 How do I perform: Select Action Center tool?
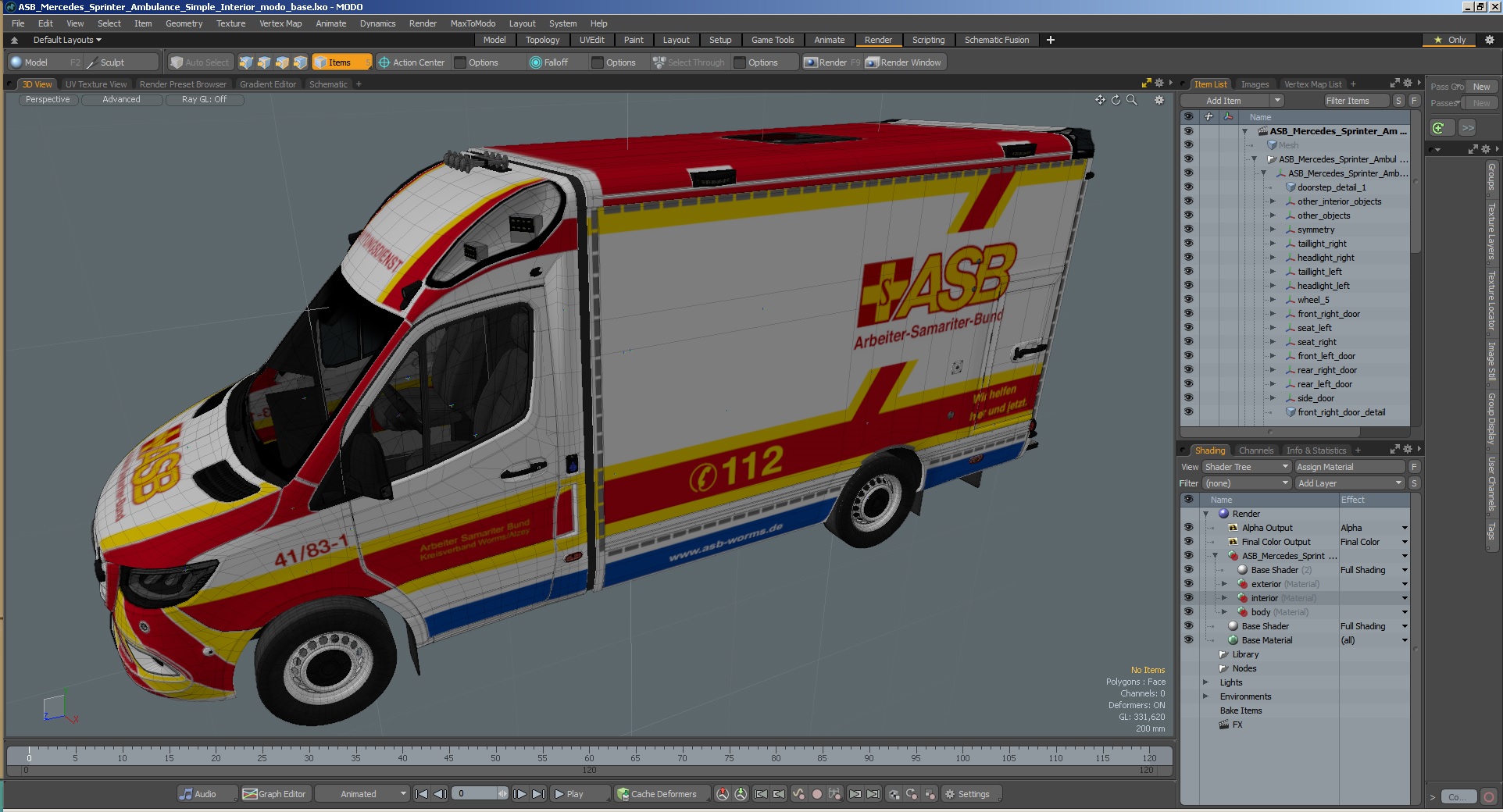click(412, 62)
